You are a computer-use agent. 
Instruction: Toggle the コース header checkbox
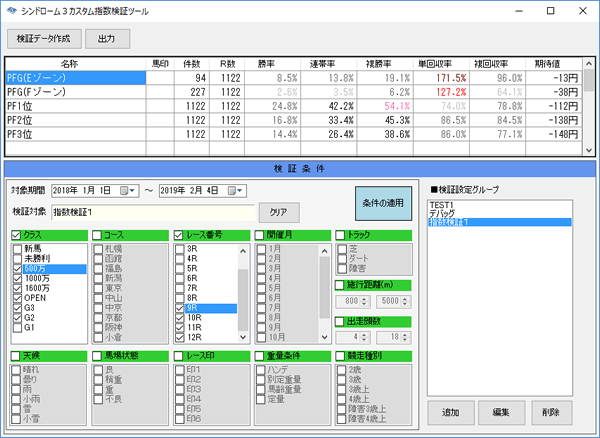(x=97, y=235)
